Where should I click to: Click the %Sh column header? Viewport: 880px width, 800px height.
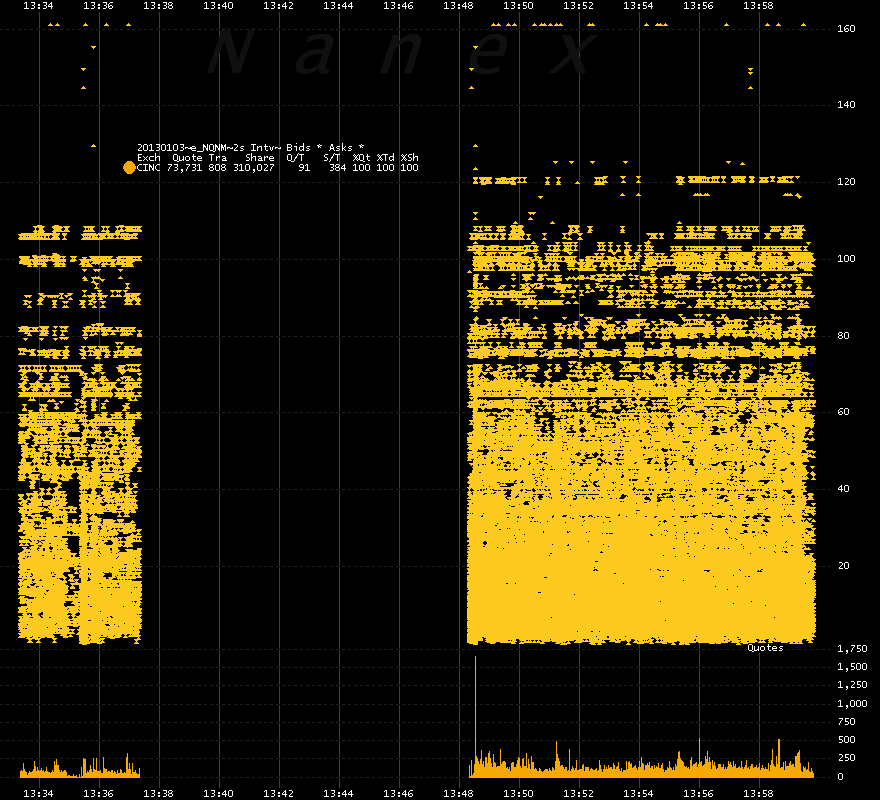tap(410, 158)
